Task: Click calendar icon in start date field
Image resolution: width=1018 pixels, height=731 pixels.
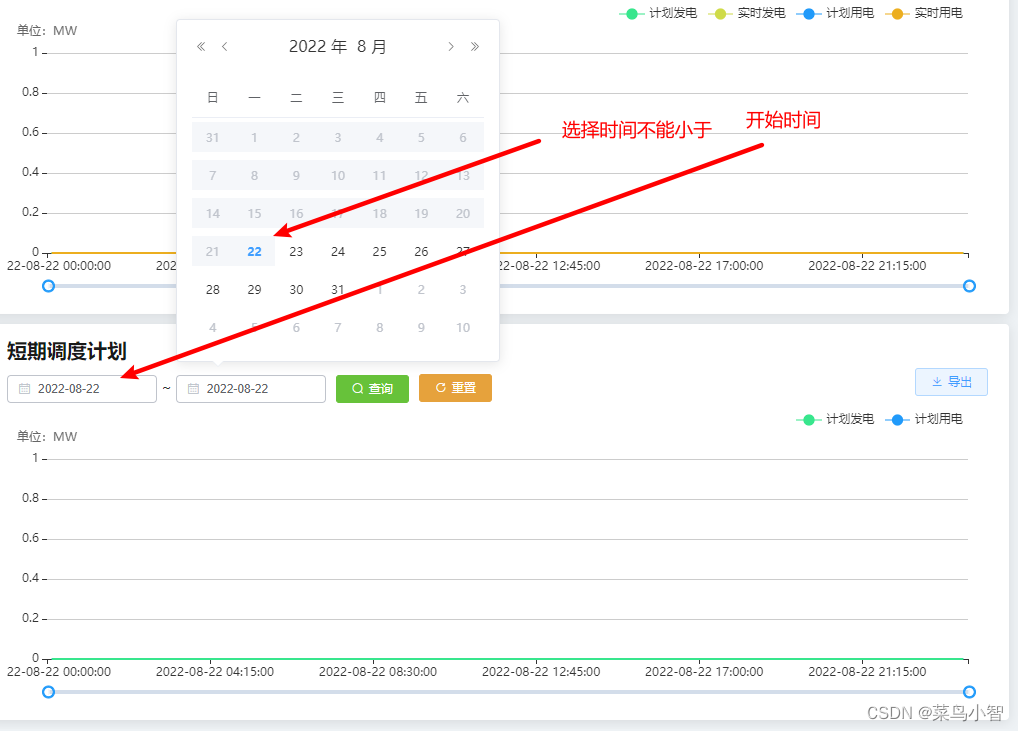Action: click(x=25, y=389)
